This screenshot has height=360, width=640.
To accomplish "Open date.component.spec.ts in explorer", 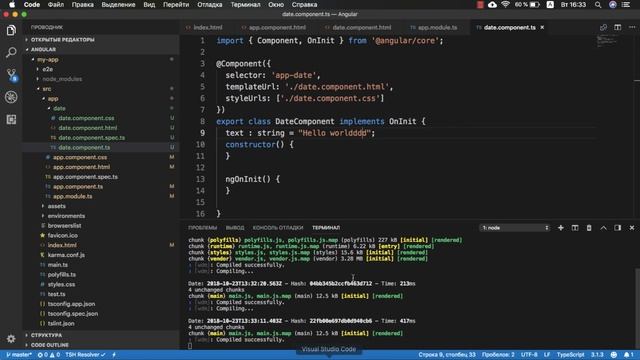I will (x=91, y=138).
